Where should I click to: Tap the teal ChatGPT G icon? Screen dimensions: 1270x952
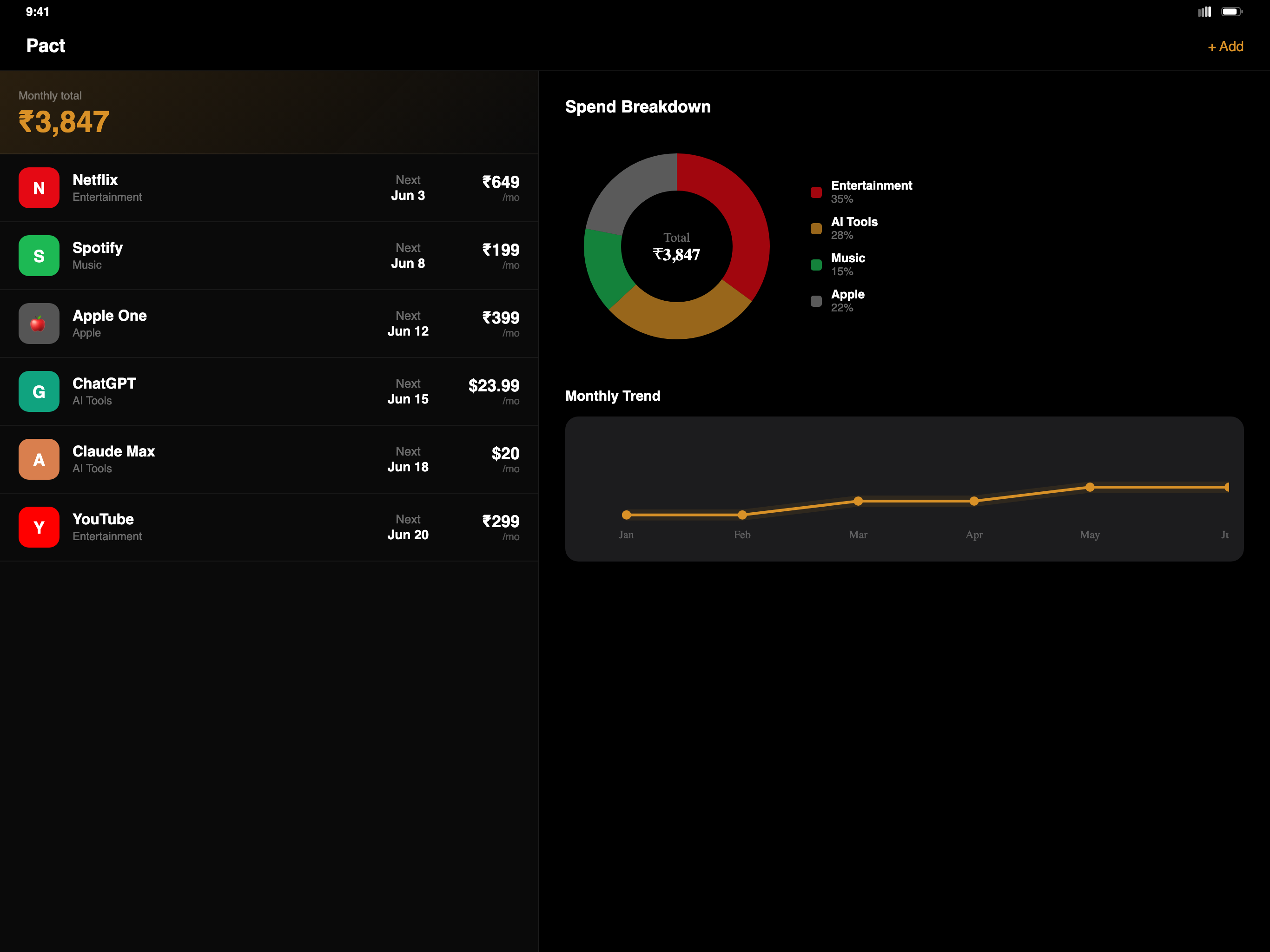click(39, 391)
